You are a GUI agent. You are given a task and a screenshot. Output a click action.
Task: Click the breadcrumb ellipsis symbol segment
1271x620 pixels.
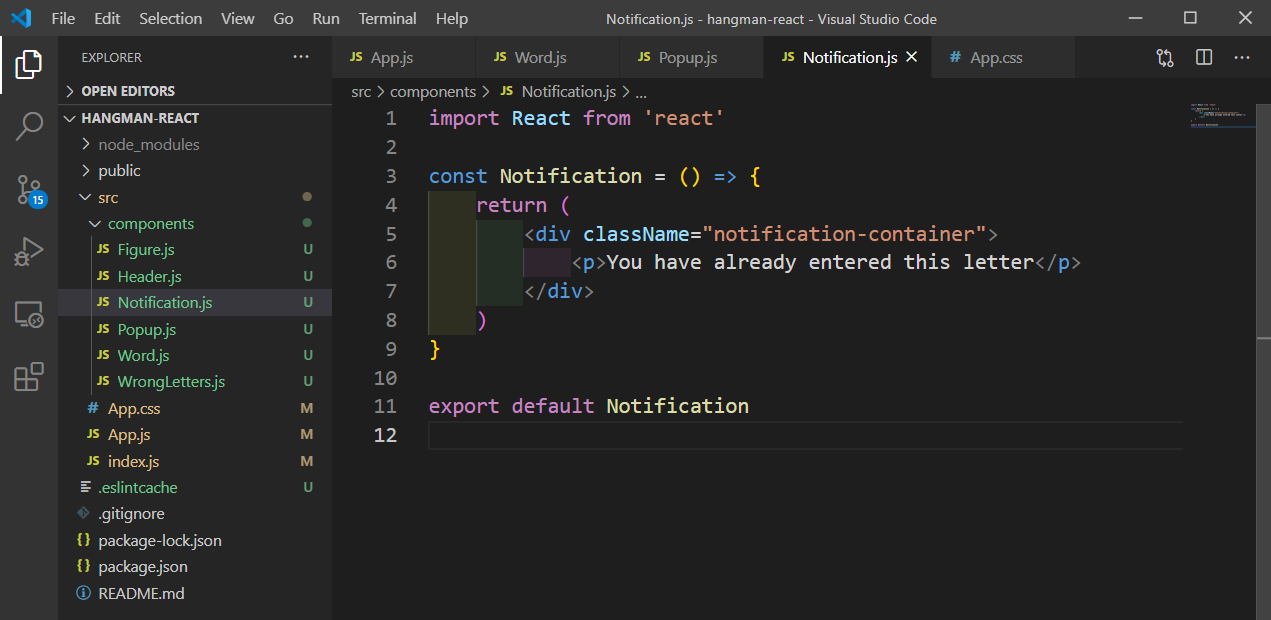(x=642, y=91)
